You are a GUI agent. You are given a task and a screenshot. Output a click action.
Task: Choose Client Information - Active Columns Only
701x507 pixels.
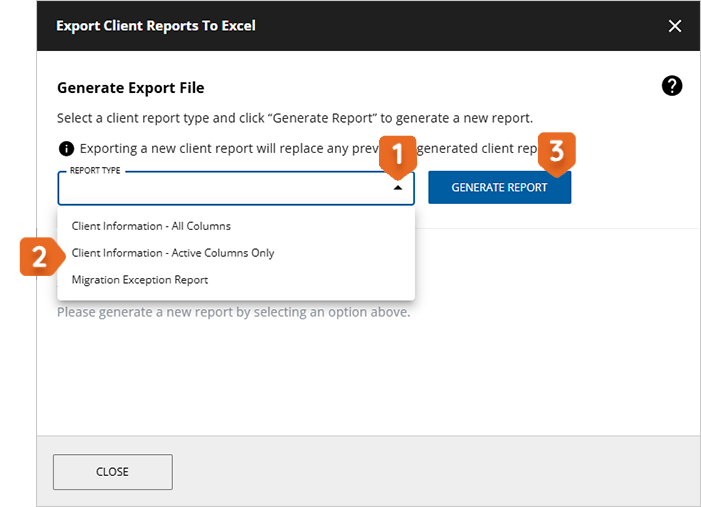pos(173,253)
